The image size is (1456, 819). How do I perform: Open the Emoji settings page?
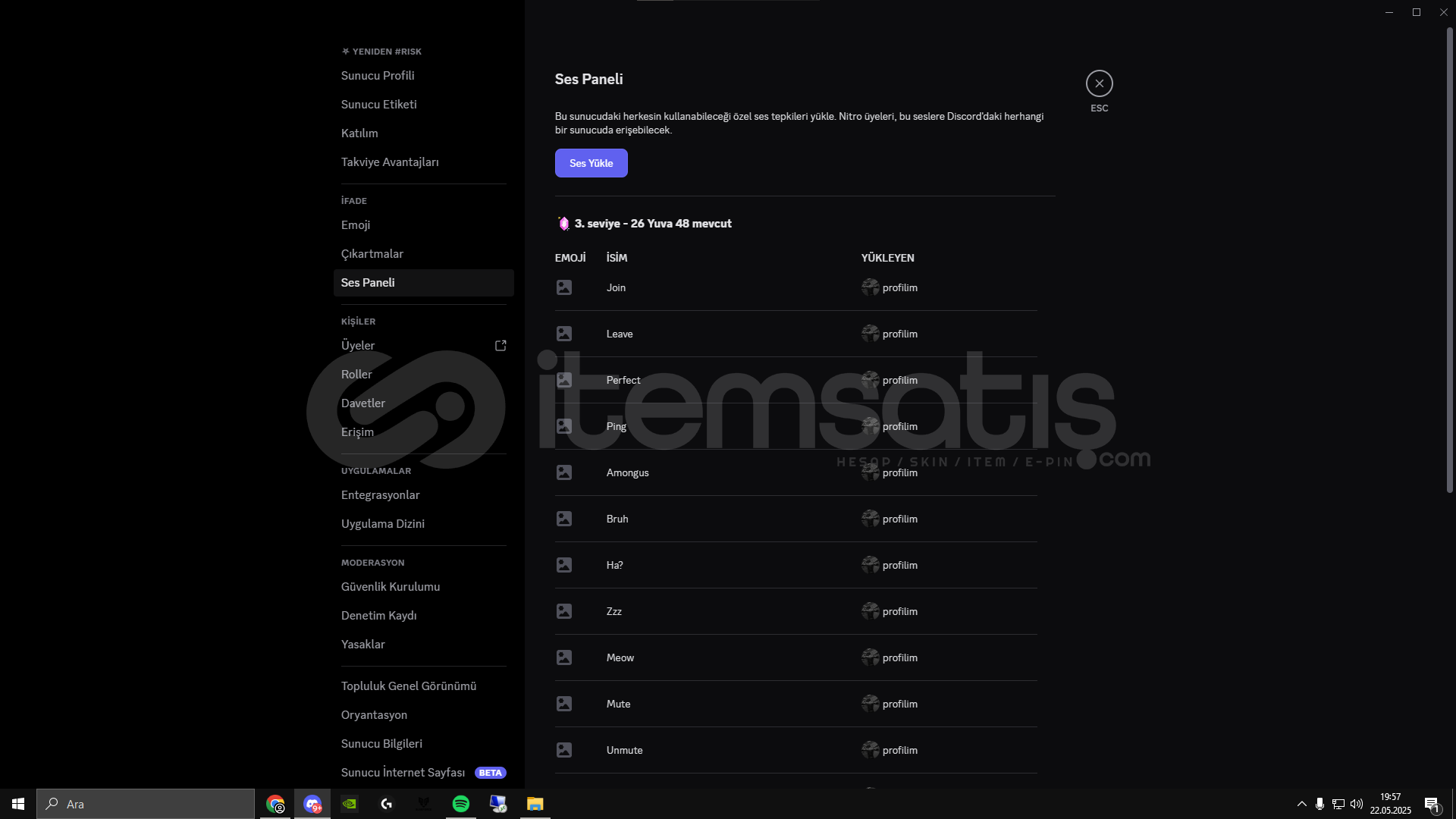(x=356, y=225)
